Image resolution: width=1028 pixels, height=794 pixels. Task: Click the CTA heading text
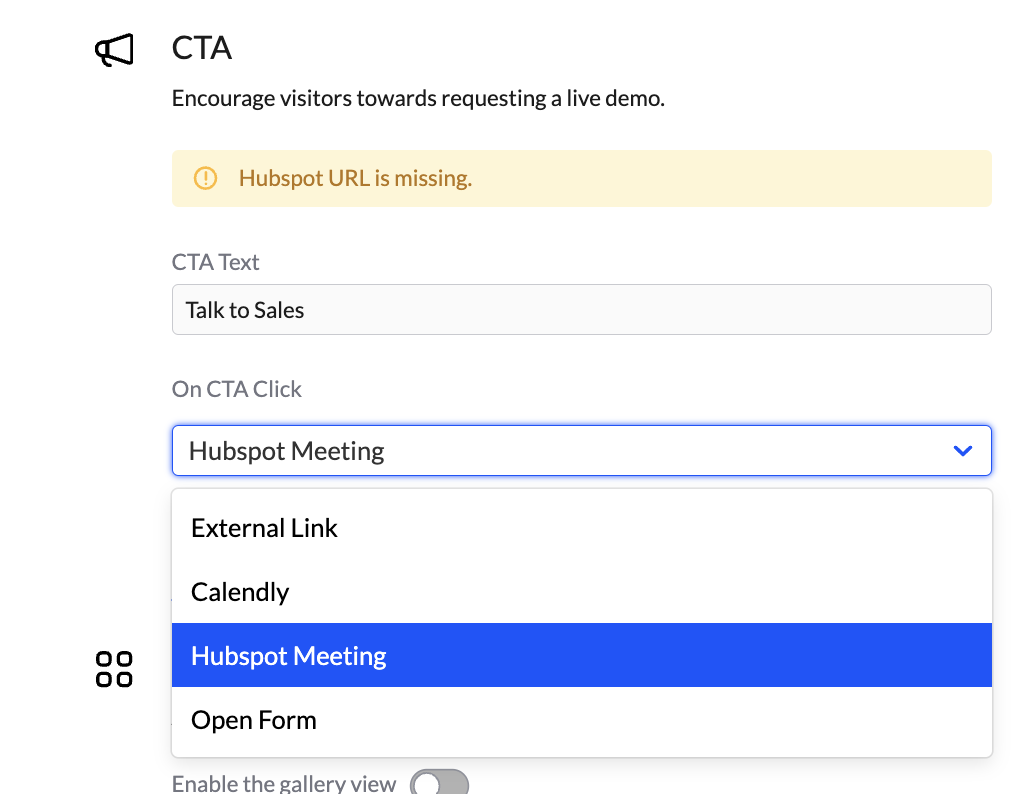point(201,48)
